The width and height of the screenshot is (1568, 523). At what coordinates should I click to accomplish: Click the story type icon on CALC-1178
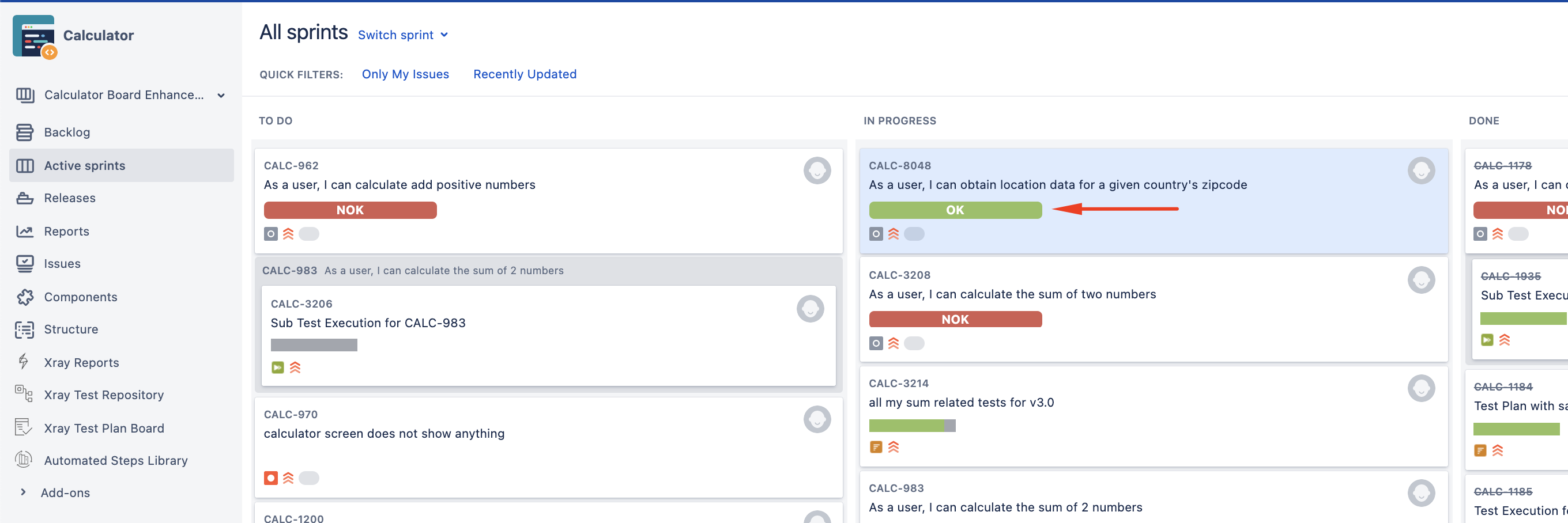click(1480, 233)
